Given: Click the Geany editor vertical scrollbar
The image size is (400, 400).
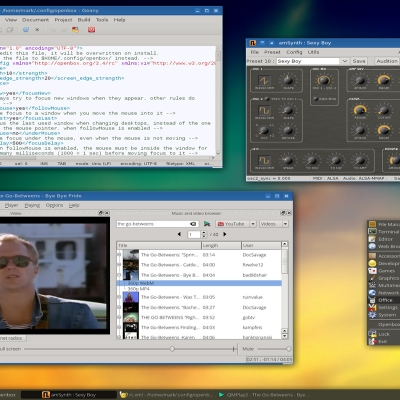Looking at the screenshot, I should (x=218, y=101).
